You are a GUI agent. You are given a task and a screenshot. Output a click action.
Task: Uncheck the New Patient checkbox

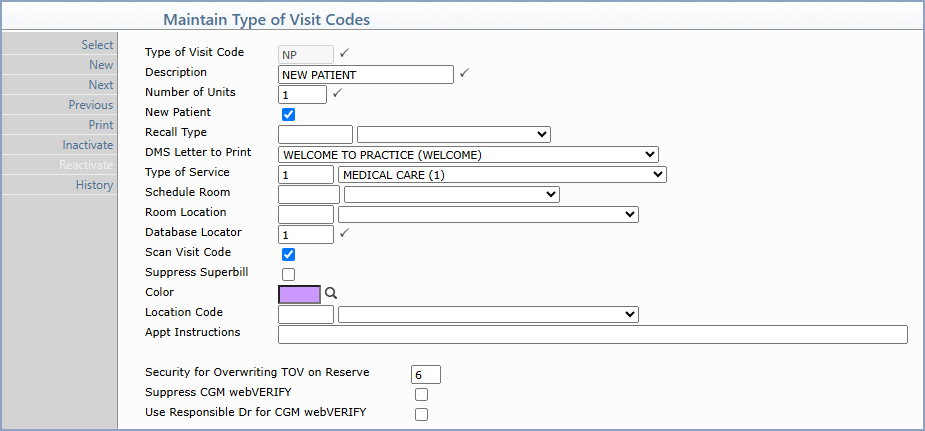point(288,114)
